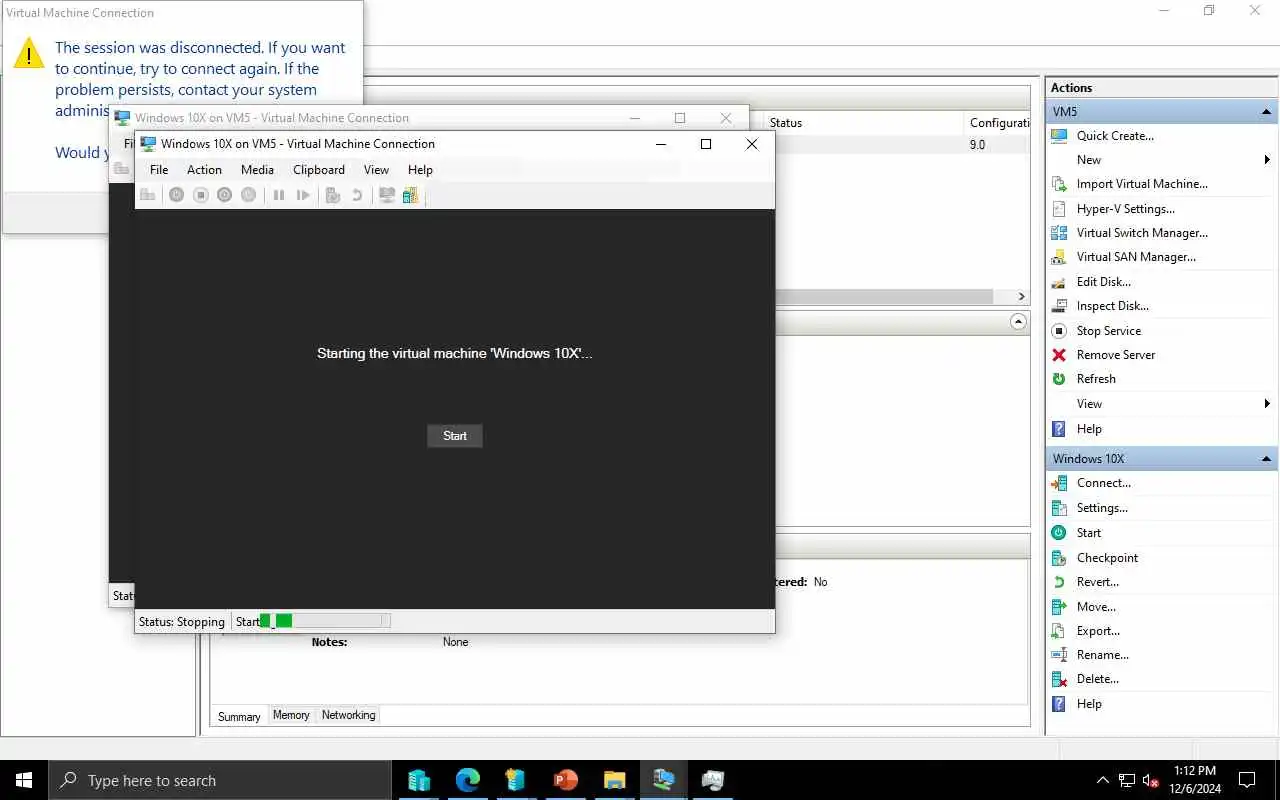Click the Connect icon under Windows 10X

pyautogui.click(x=1059, y=483)
